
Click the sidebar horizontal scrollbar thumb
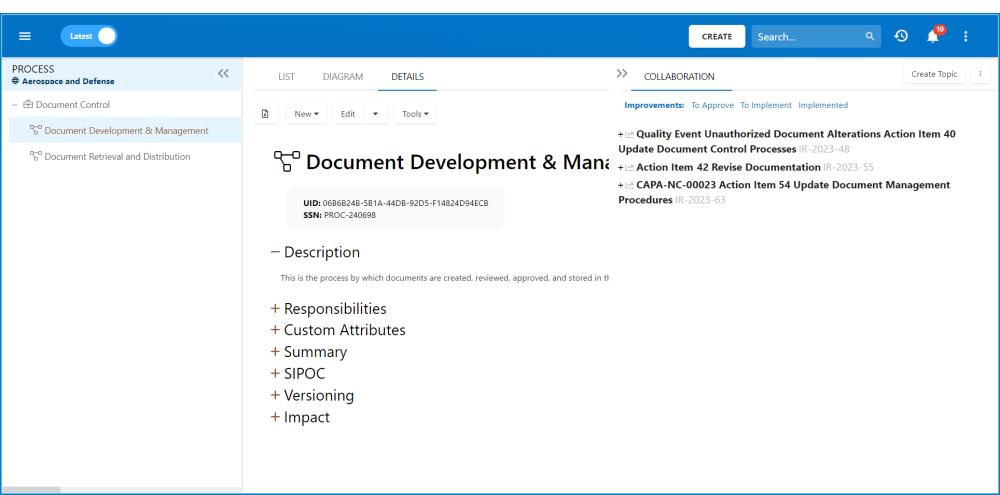pyautogui.click(x=31, y=490)
